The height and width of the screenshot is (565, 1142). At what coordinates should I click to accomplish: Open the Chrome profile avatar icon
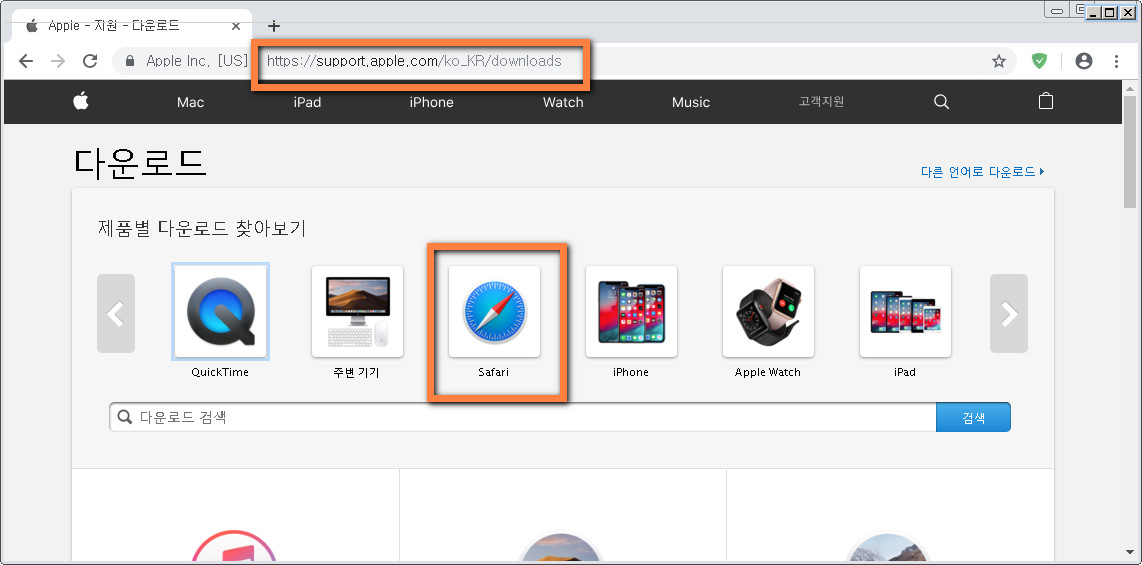pos(1084,61)
